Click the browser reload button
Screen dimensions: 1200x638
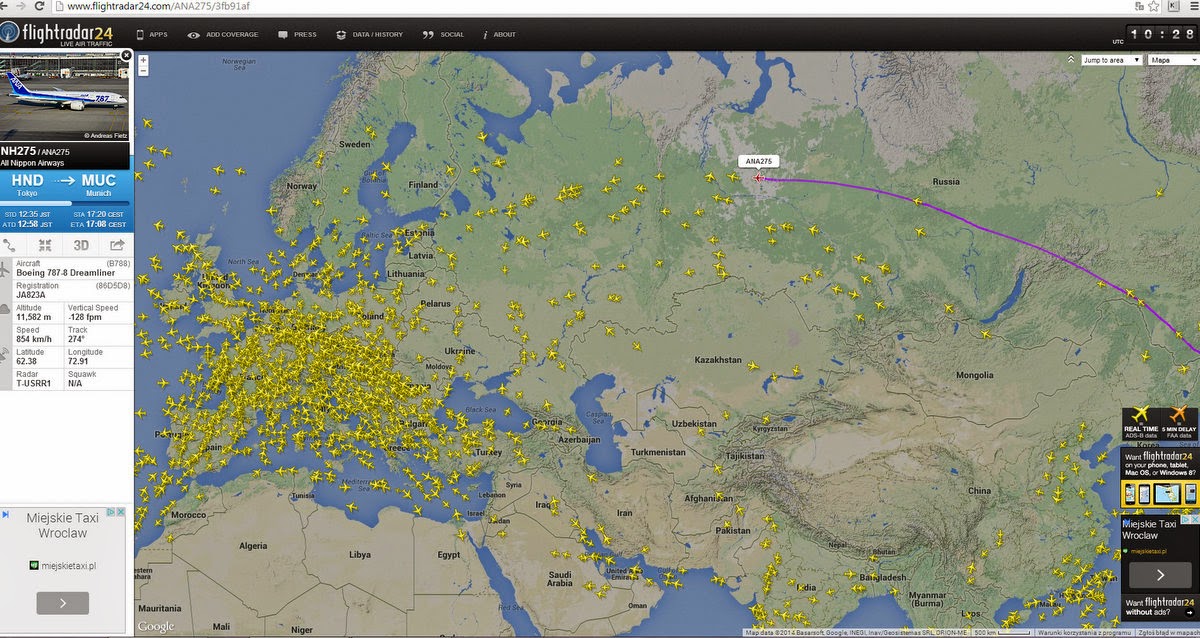click(x=39, y=7)
